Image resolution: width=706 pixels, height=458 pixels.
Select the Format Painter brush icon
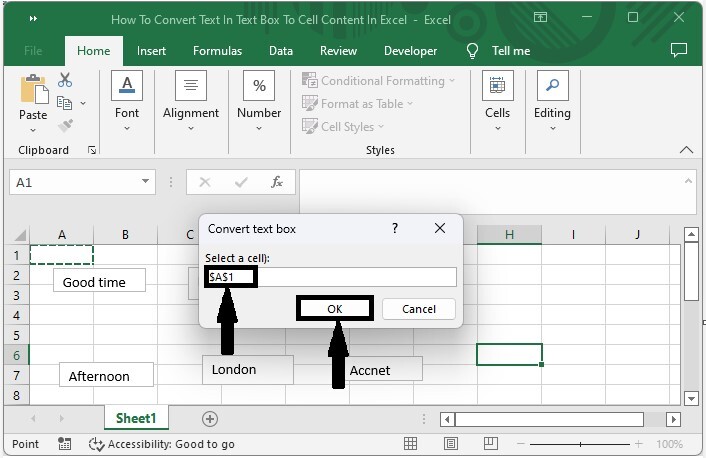65,126
